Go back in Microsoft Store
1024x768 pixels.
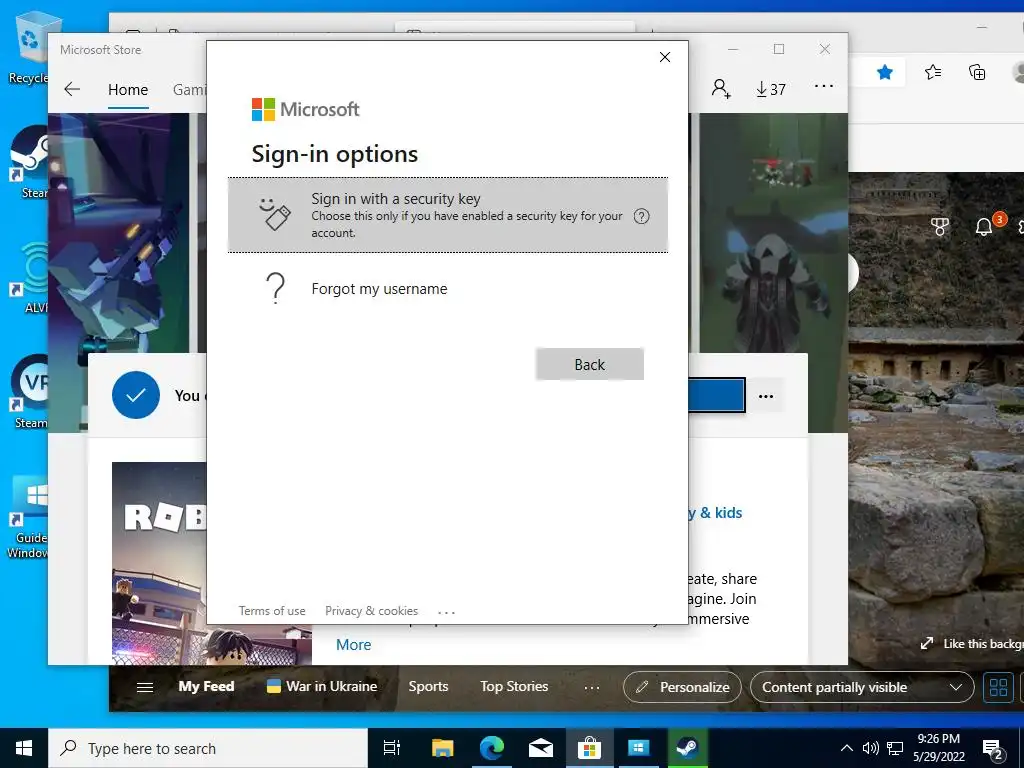tap(72, 89)
